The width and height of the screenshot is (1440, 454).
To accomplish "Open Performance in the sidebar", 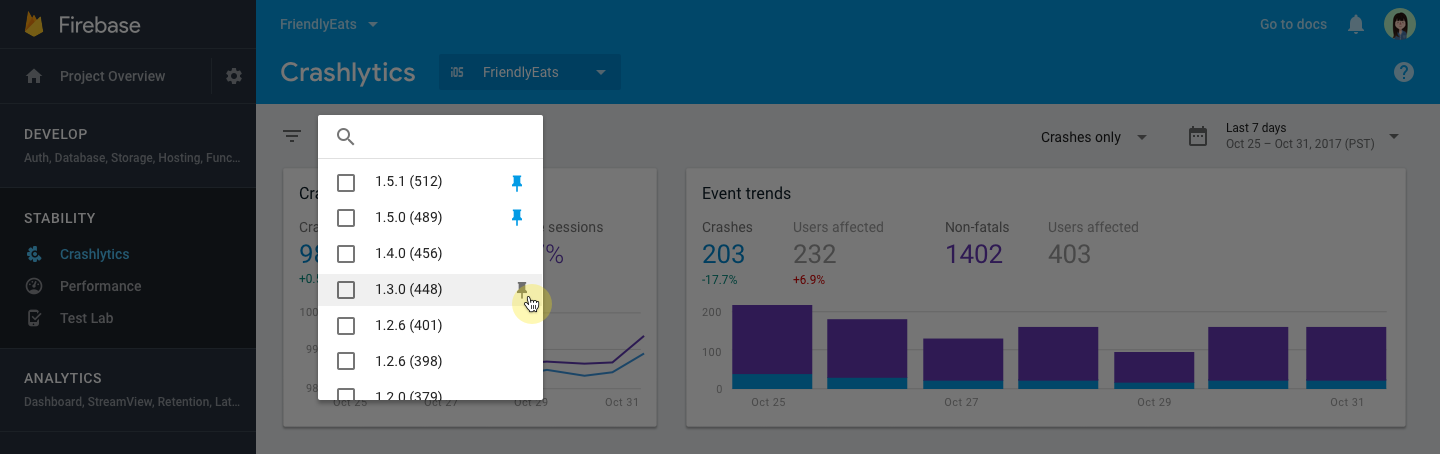I will pos(100,286).
